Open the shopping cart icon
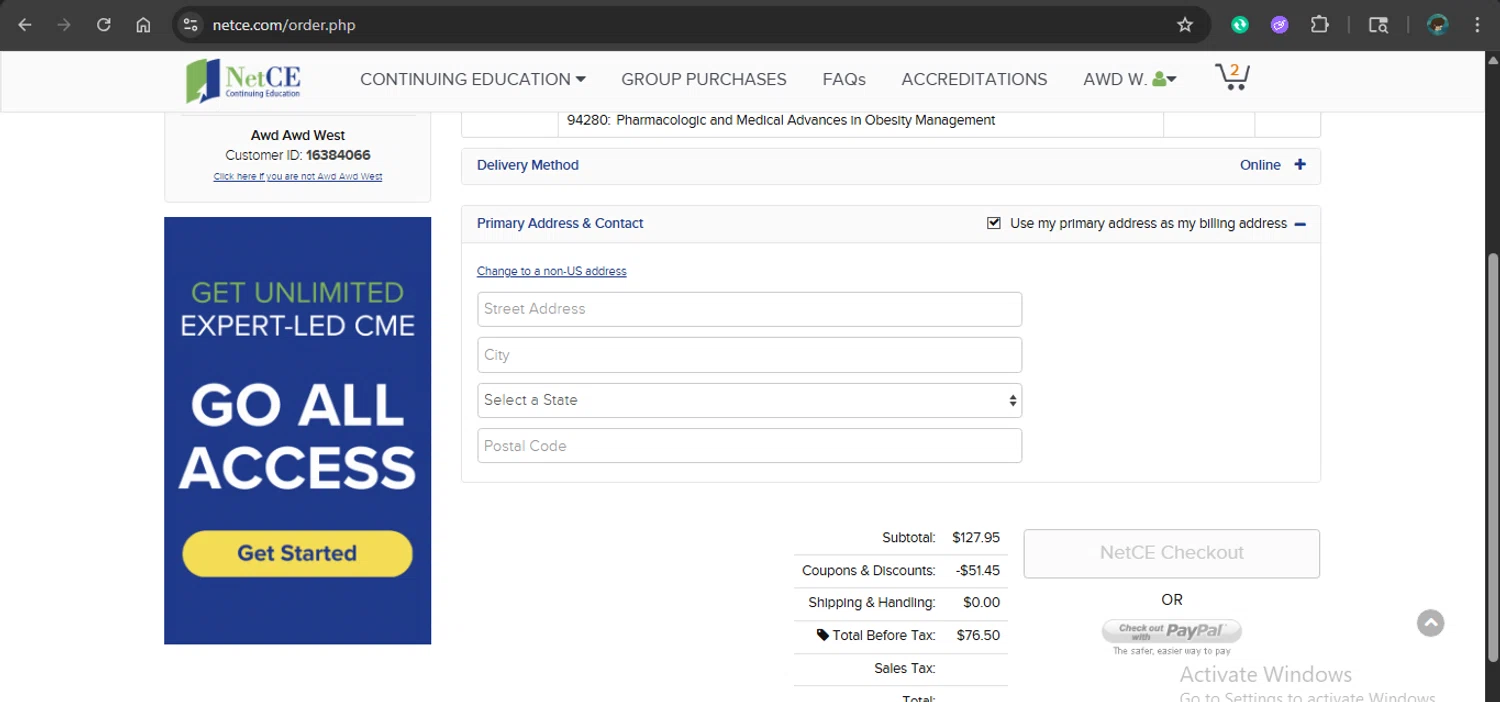 tap(1232, 77)
